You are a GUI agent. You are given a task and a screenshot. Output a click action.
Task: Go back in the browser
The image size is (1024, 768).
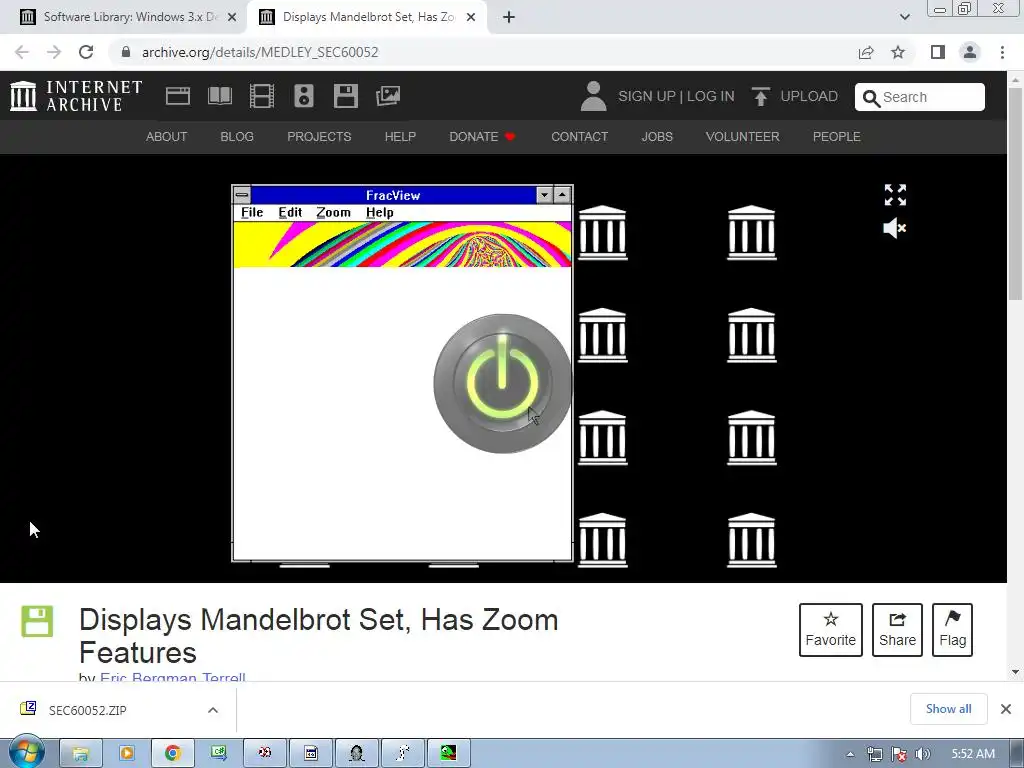(x=22, y=52)
